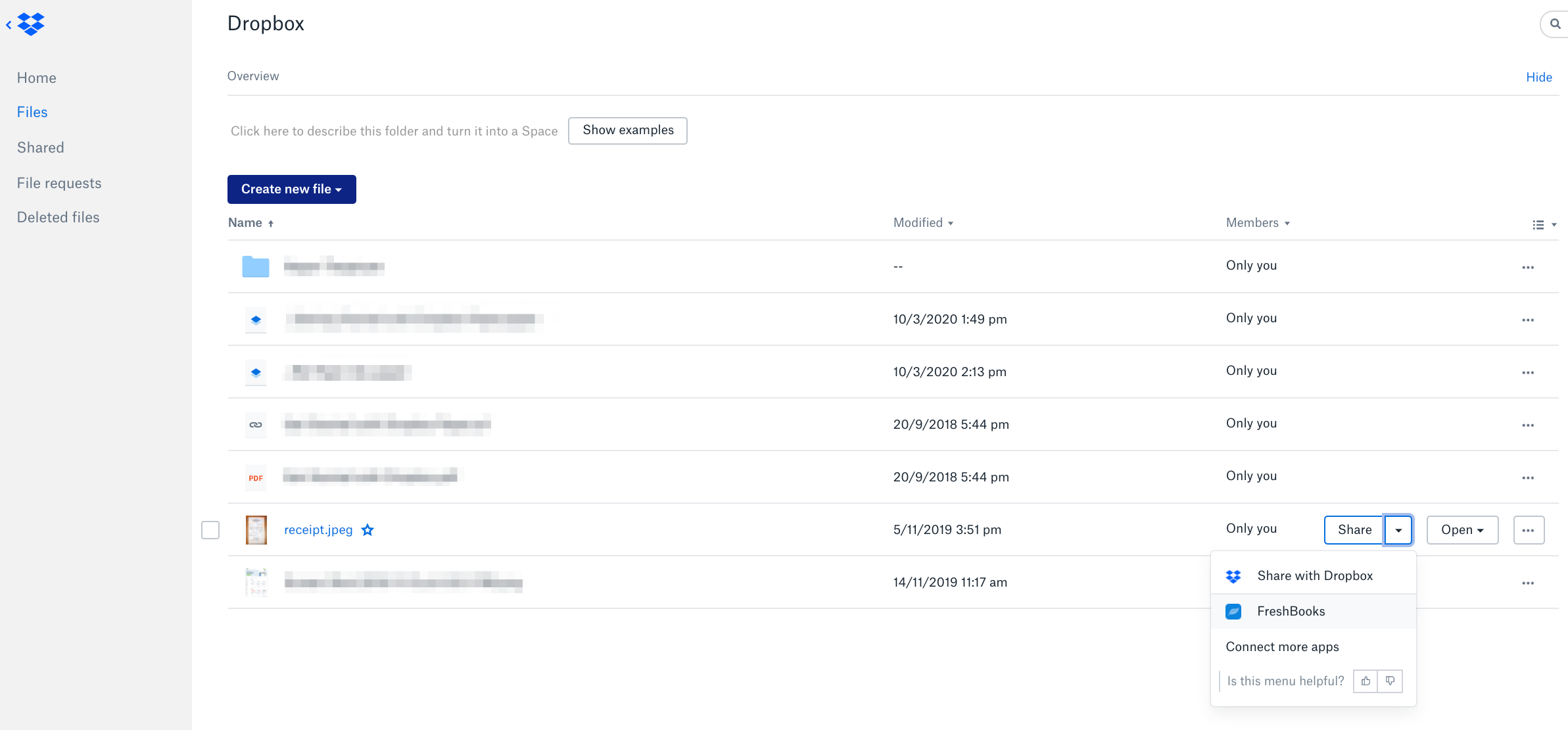The width and height of the screenshot is (1568, 730).
Task: Tick the checkbox beside receipt.jpeg
Action: pos(210,530)
